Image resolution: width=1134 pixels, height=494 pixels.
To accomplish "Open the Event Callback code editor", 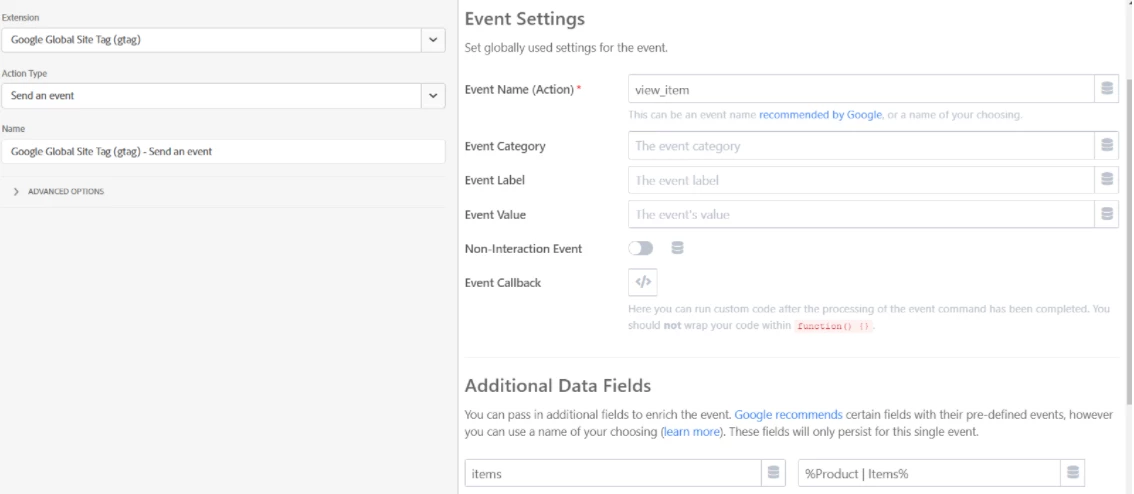I will (642, 283).
